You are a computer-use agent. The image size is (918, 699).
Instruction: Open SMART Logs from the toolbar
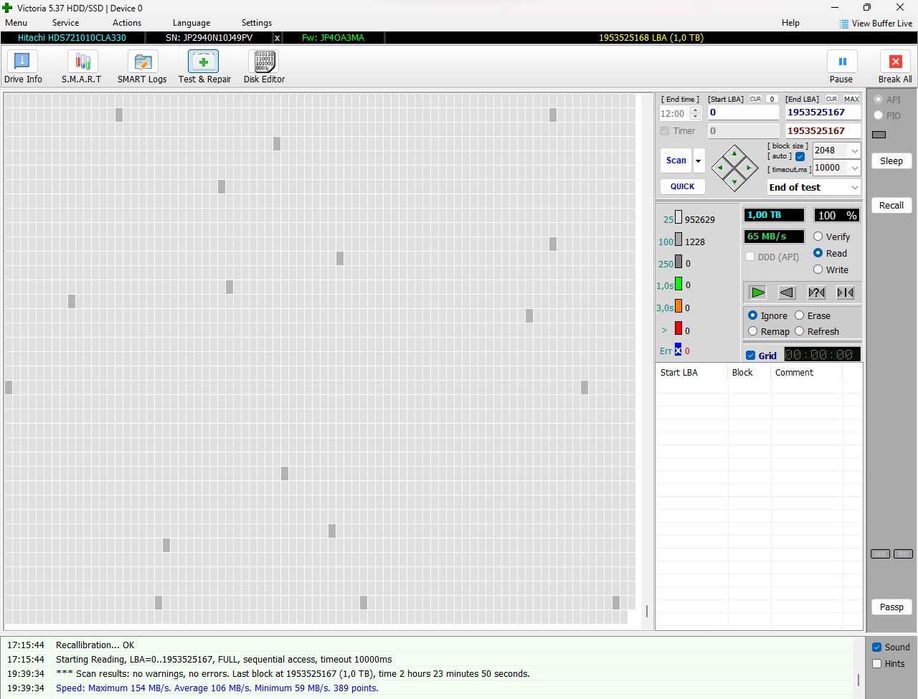tap(142, 66)
